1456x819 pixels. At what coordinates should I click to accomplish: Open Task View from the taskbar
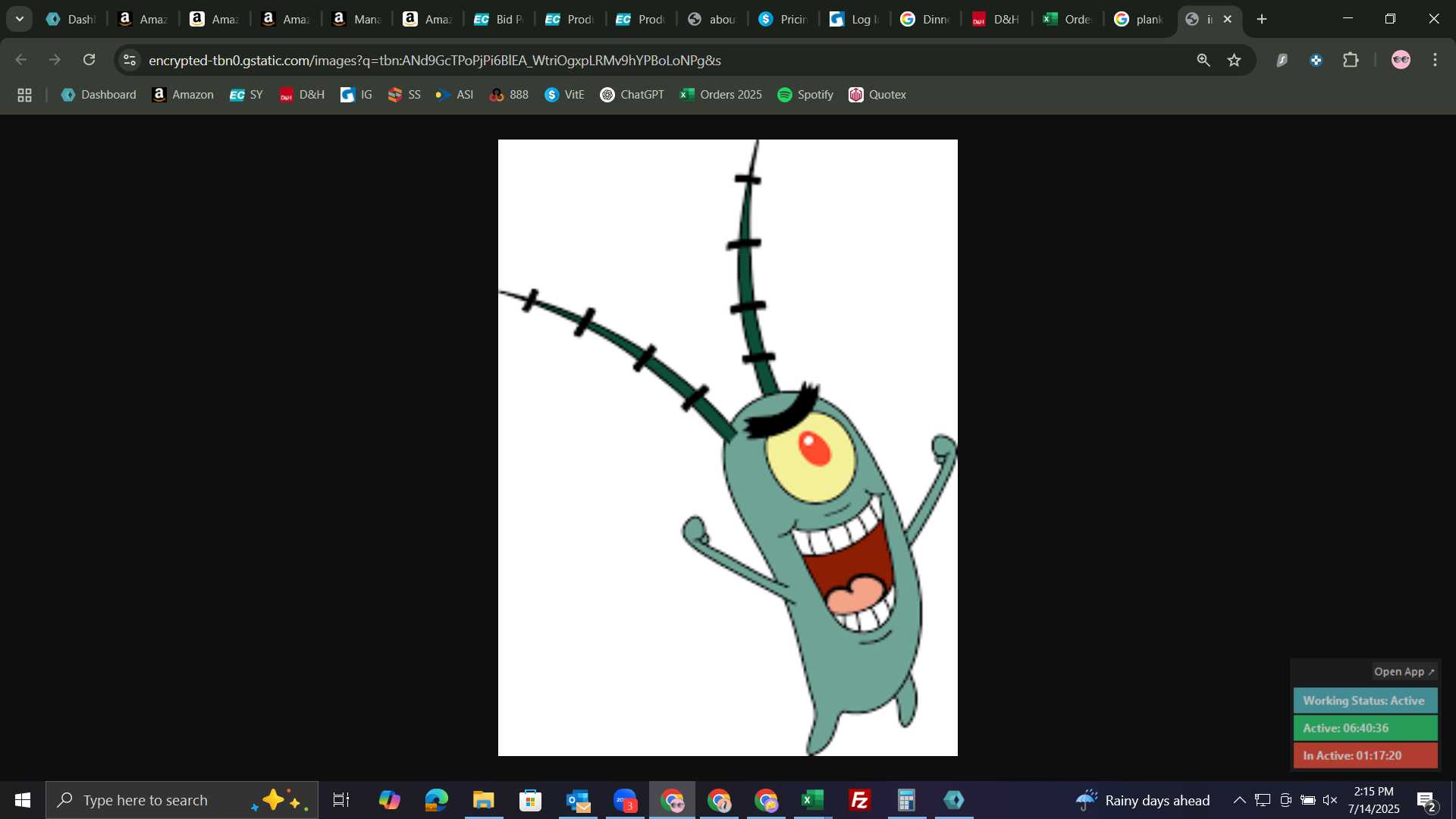coord(341,800)
